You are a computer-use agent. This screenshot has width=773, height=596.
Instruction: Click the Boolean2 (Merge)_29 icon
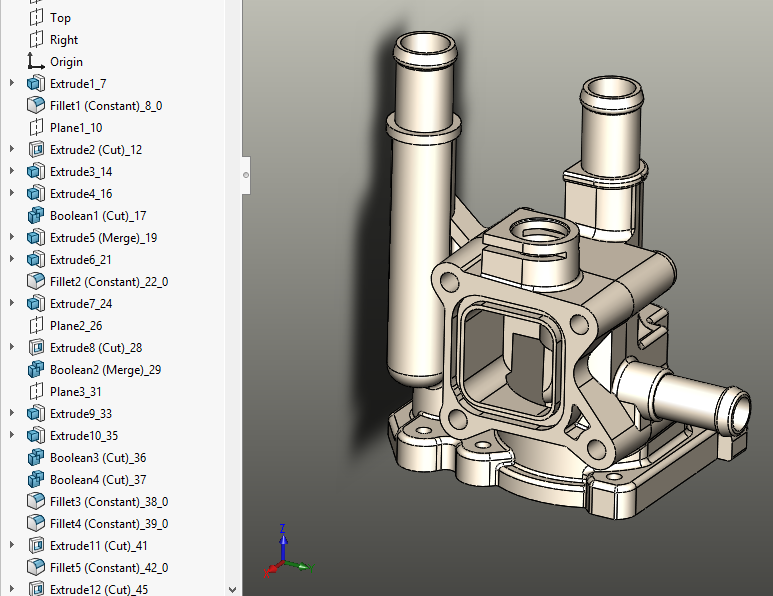click(x=36, y=369)
